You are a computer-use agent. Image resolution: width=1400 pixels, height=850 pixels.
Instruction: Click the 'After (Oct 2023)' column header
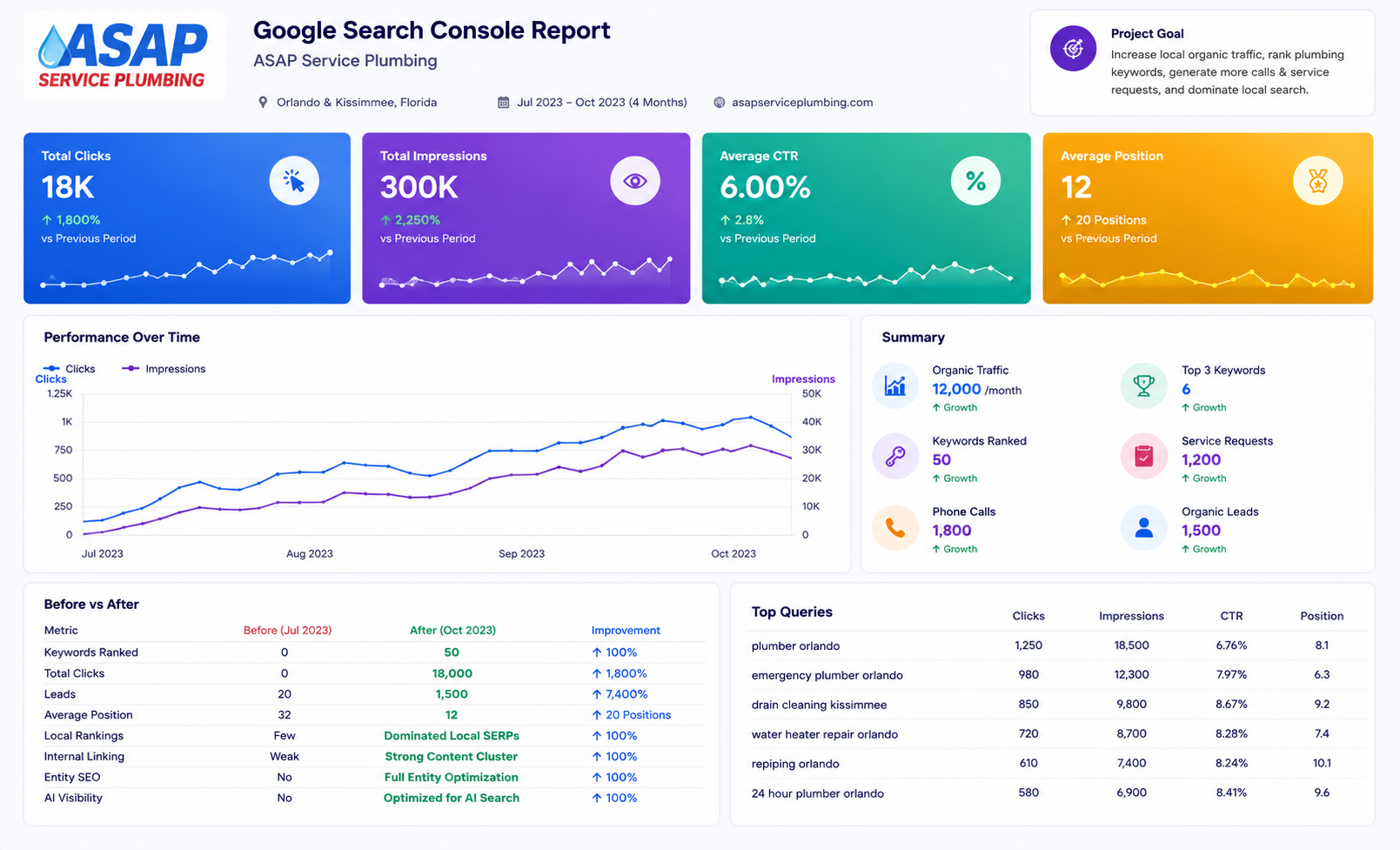tap(452, 630)
